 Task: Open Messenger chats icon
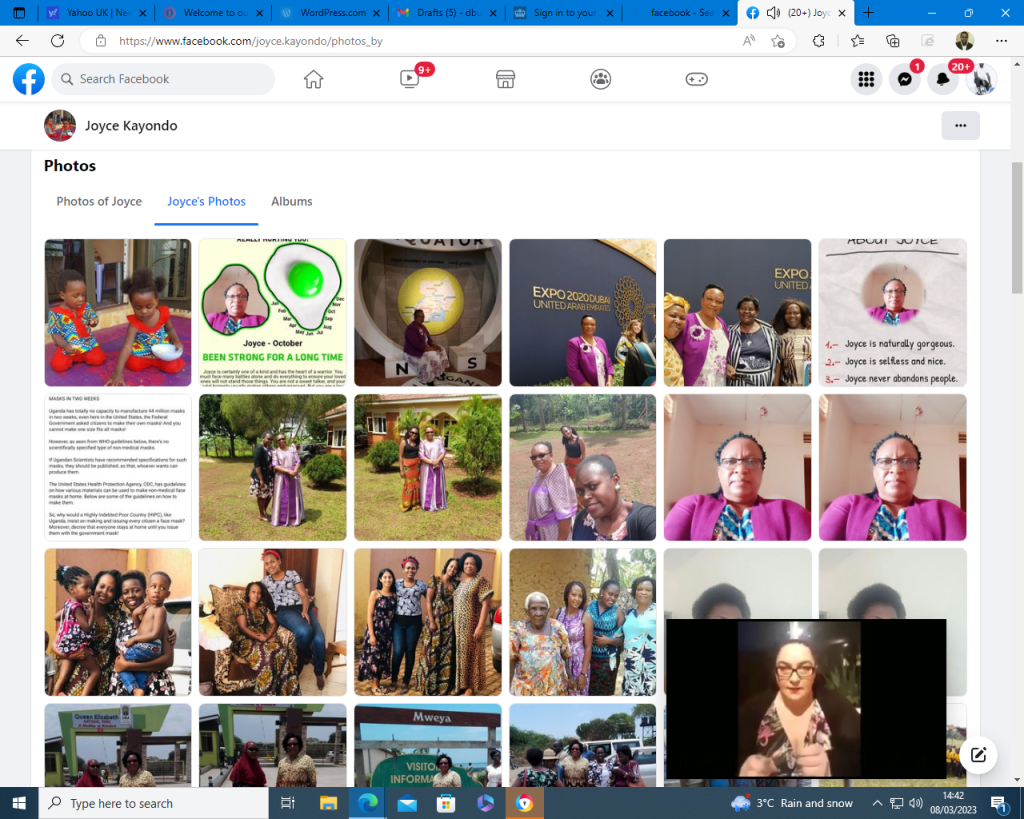click(x=904, y=80)
